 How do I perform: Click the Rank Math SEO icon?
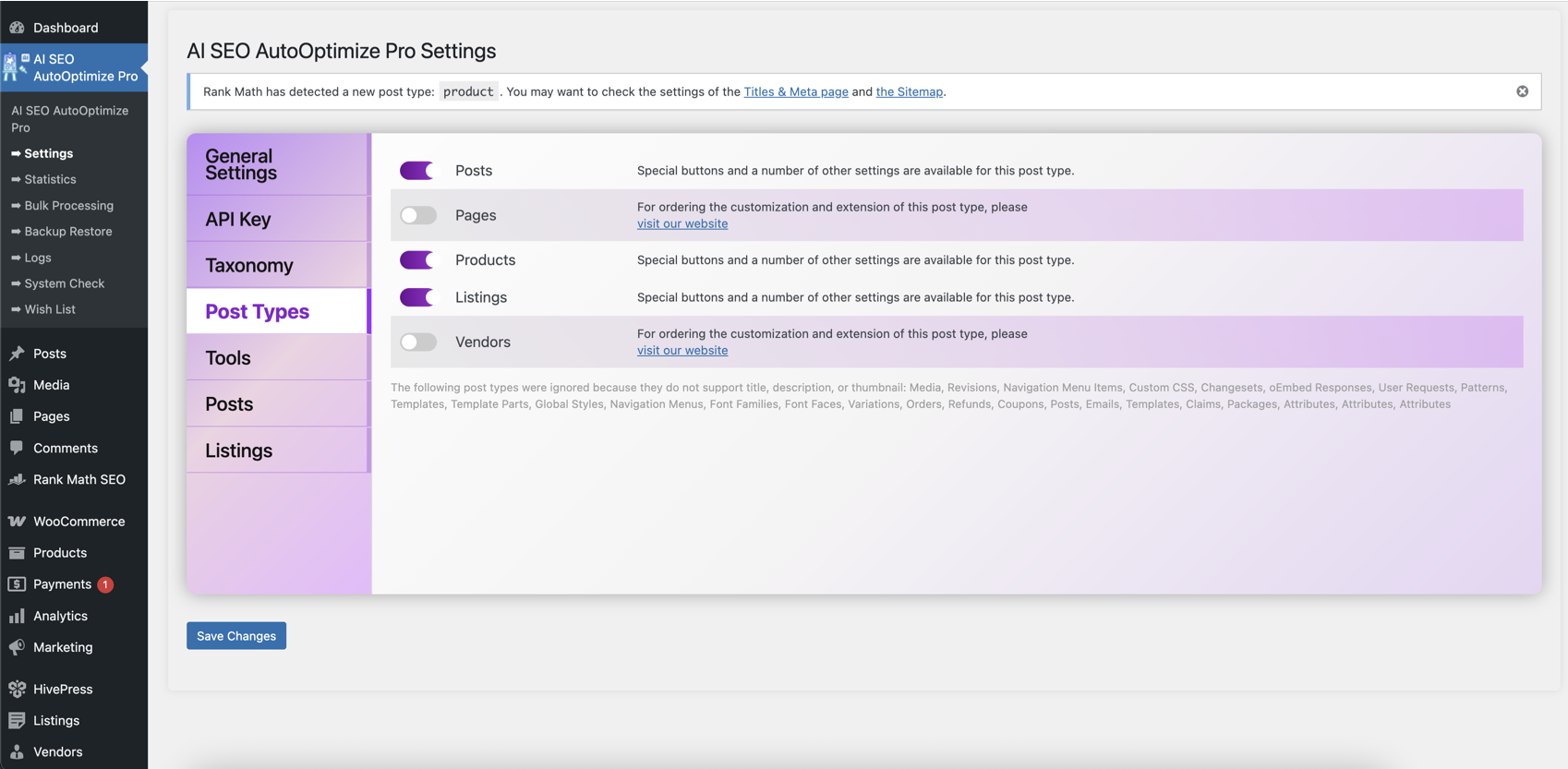tap(17, 479)
